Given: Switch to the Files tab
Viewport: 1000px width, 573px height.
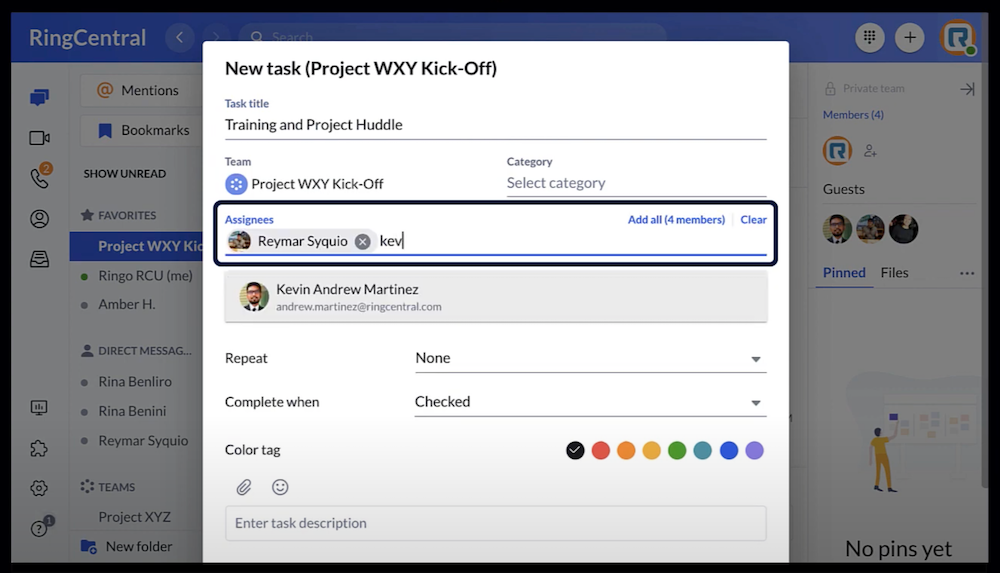Looking at the screenshot, I should coord(894,273).
